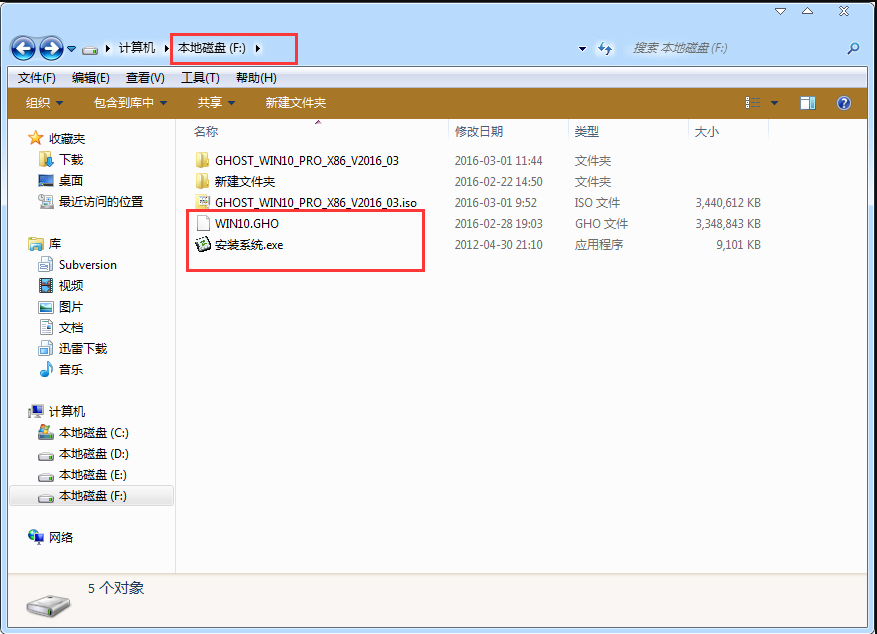Open the address bar history dropdown
The height and width of the screenshot is (634, 877).
[x=583, y=48]
